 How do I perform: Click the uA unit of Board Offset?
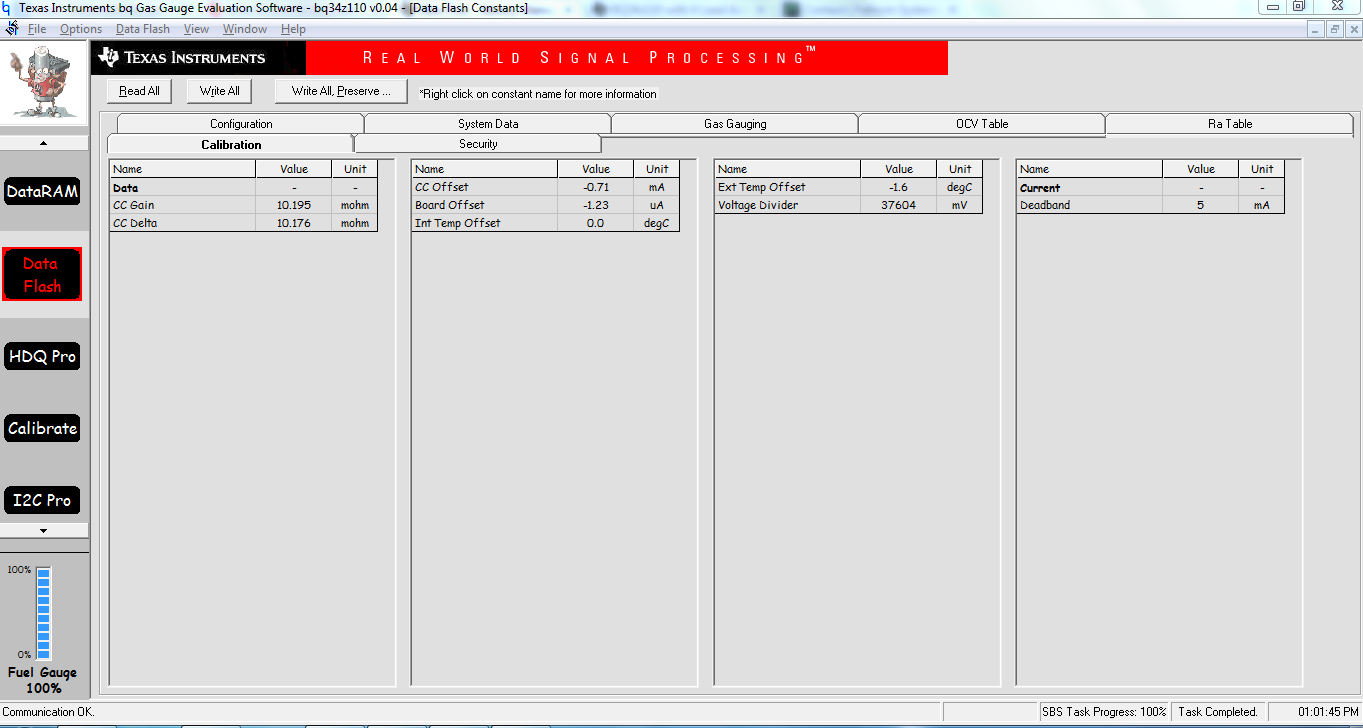click(x=657, y=205)
